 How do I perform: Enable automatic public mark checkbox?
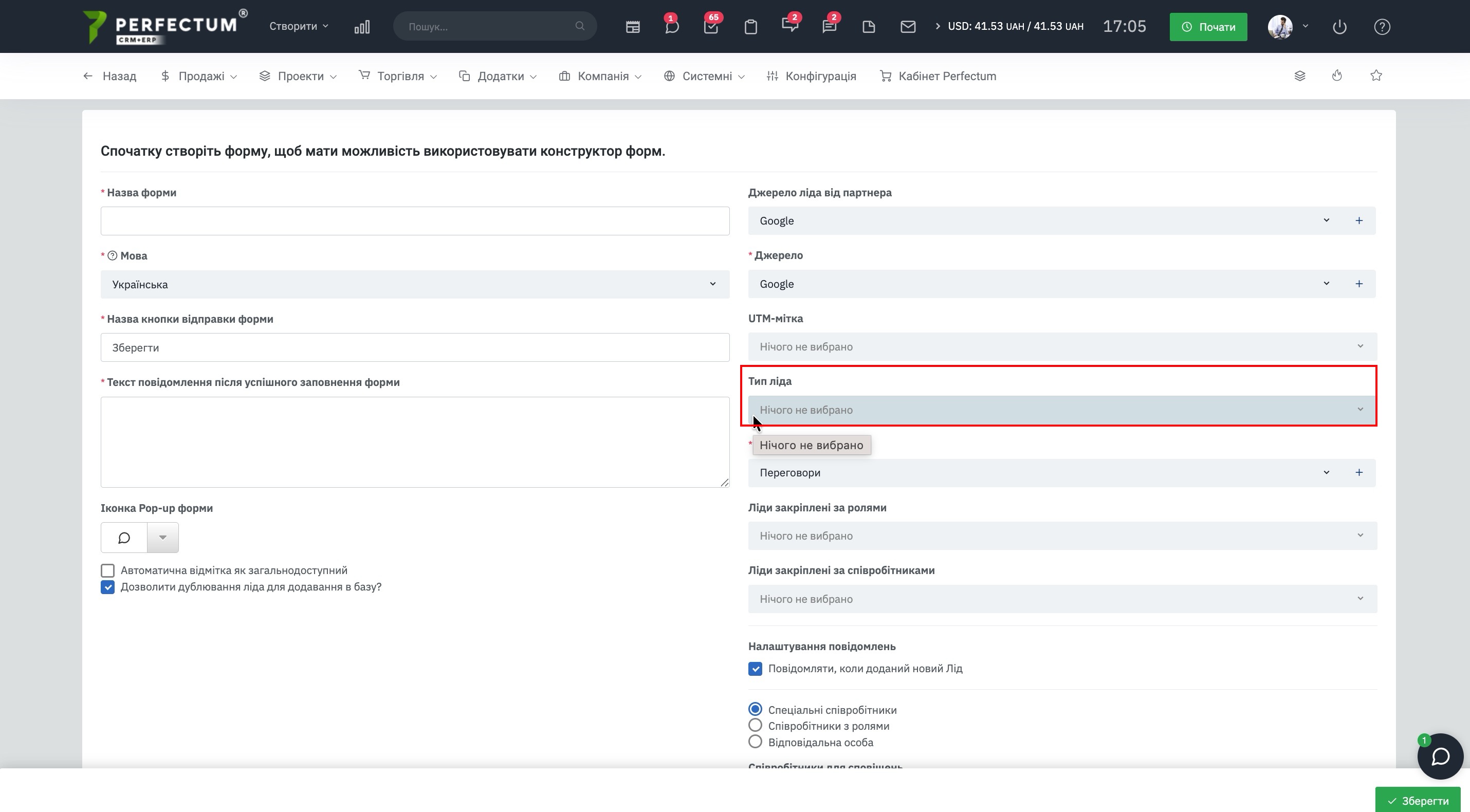point(108,570)
